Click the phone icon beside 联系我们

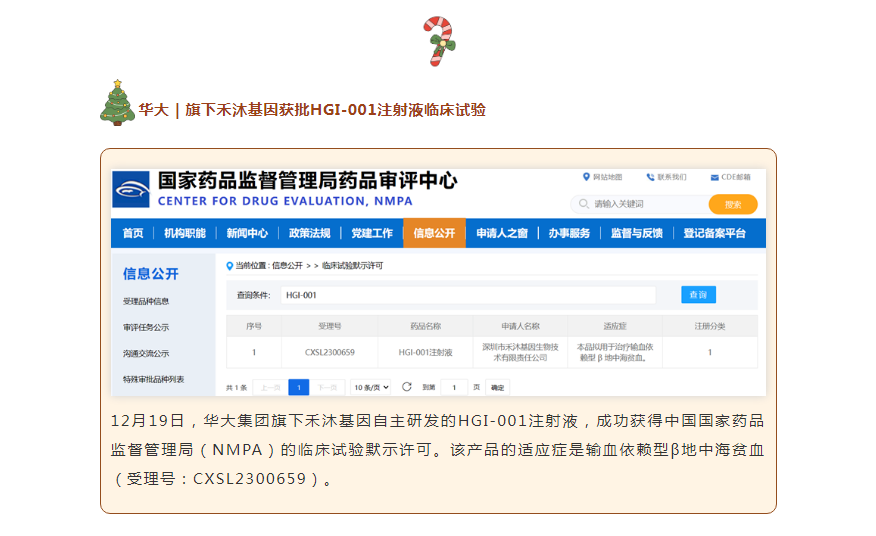(x=650, y=177)
